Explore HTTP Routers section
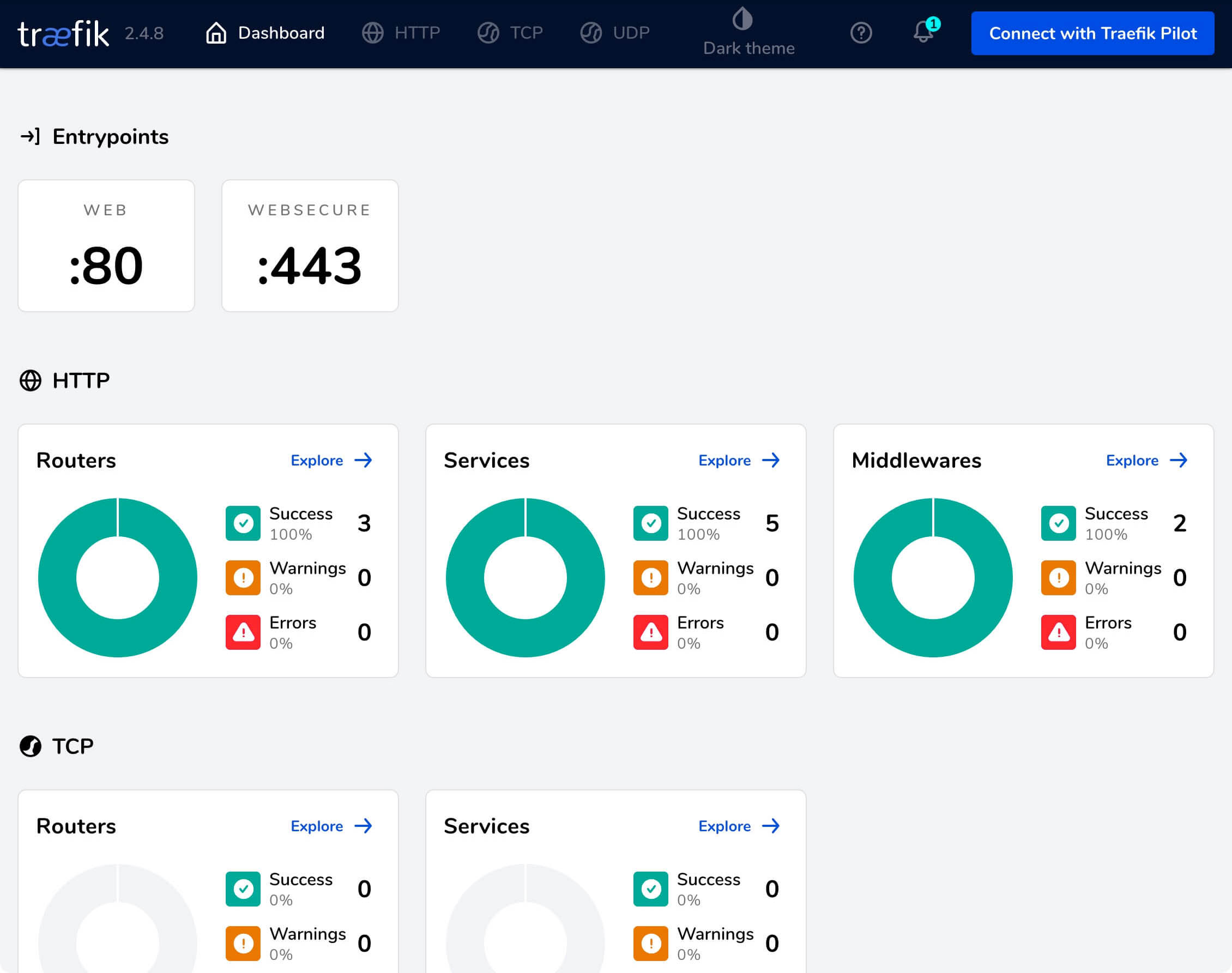 pyautogui.click(x=332, y=459)
